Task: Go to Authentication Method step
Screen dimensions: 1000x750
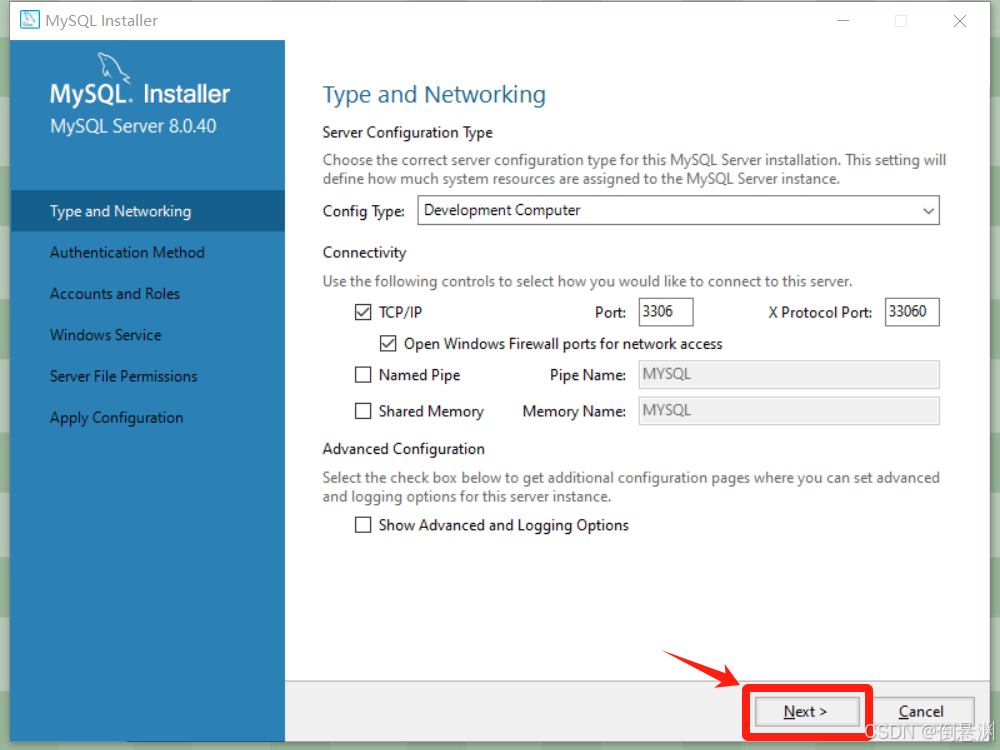Action: click(127, 253)
